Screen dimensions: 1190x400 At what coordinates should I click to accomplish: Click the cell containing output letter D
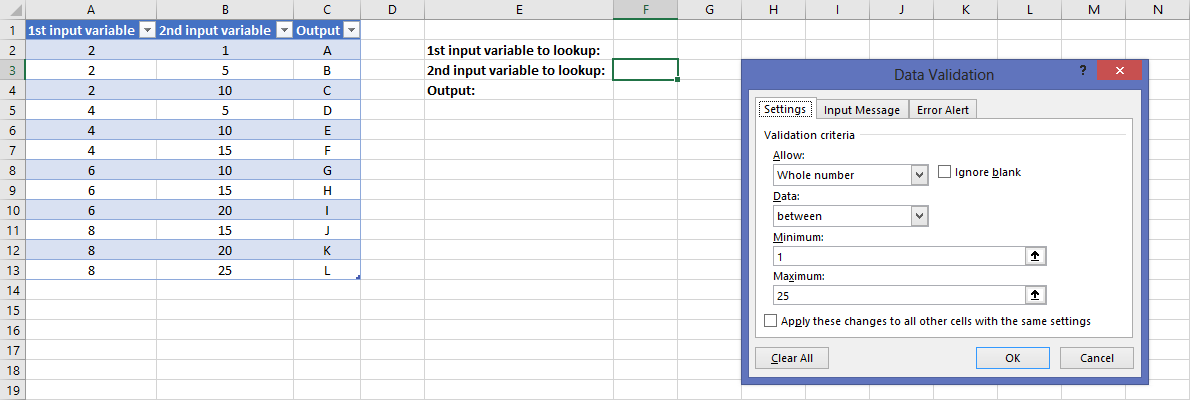(327, 110)
